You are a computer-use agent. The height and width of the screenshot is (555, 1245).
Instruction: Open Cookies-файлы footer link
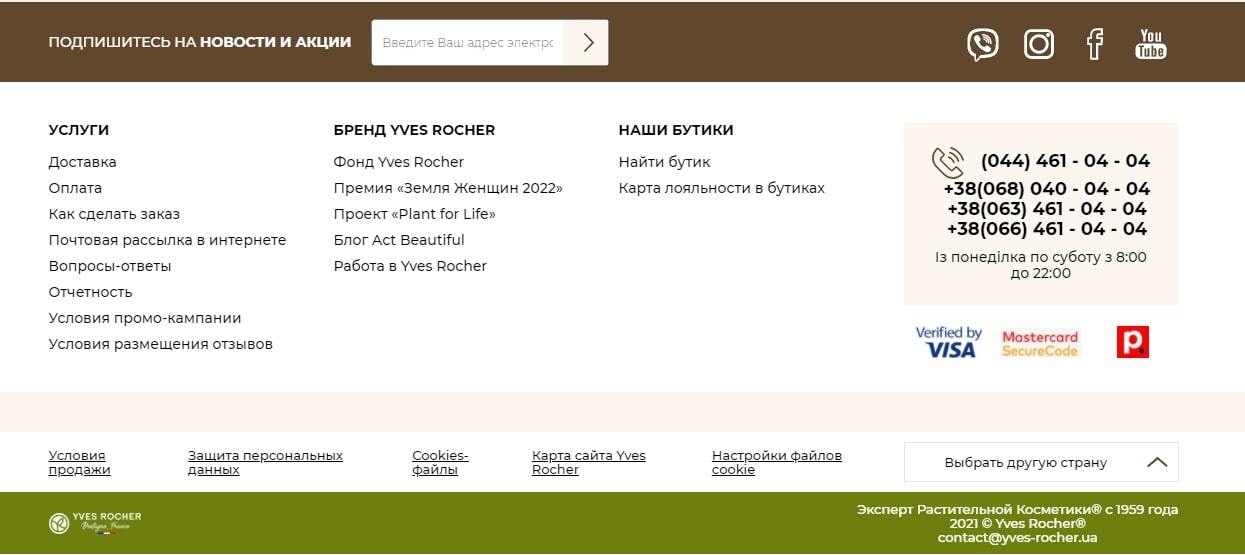coord(440,462)
